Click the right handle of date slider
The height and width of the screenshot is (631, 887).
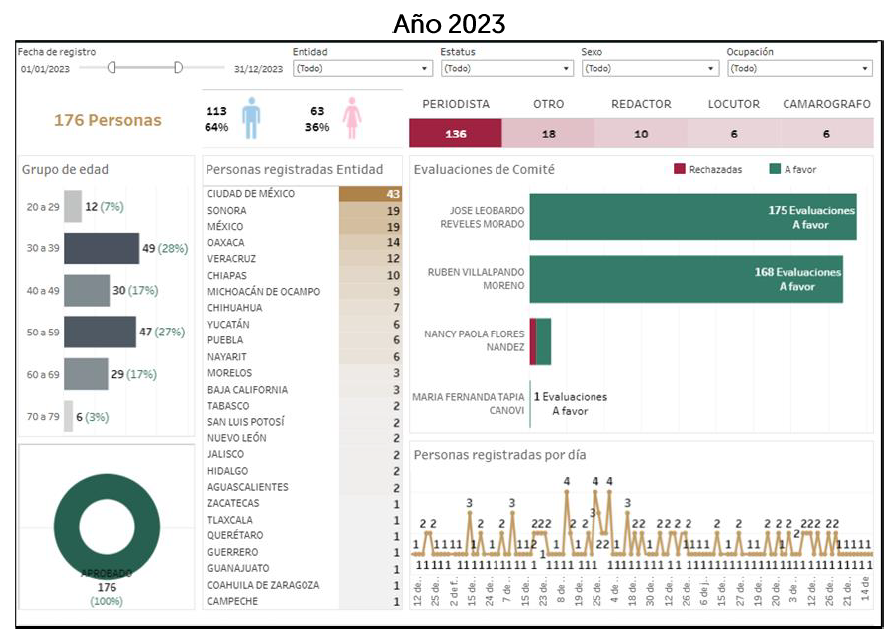coord(178,68)
